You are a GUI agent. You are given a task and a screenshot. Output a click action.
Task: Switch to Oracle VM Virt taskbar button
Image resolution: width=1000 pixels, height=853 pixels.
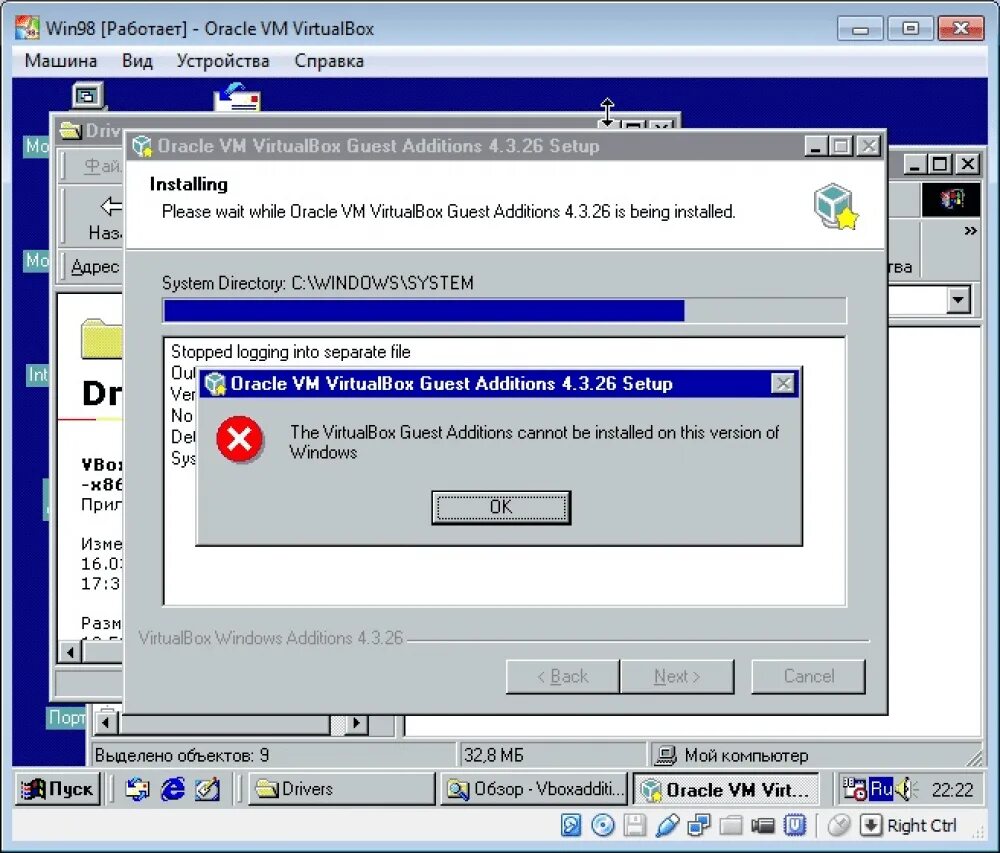[726, 790]
